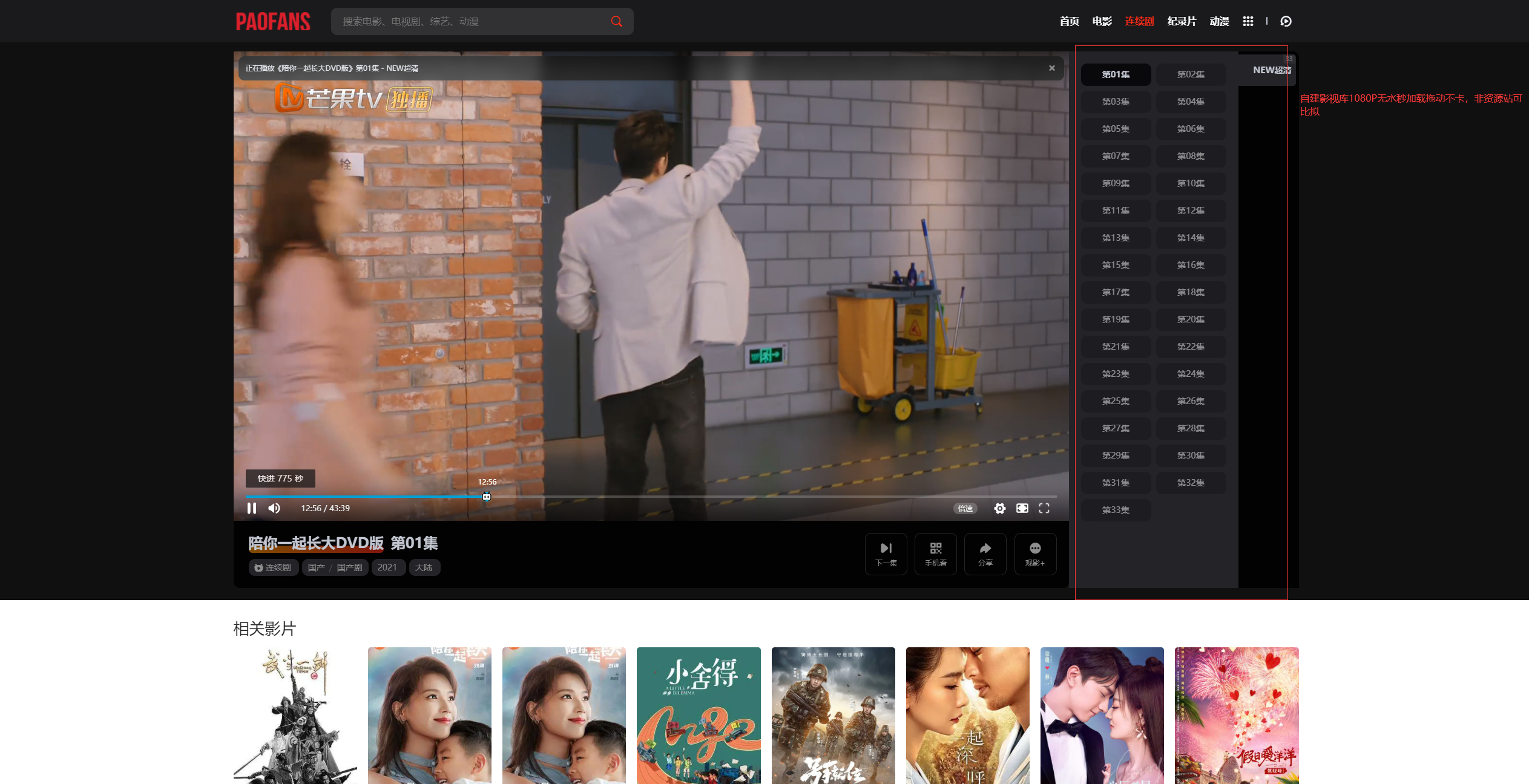Open the 倍速 playback speed menu
This screenshot has height=784, width=1529.
coord(965,508)
